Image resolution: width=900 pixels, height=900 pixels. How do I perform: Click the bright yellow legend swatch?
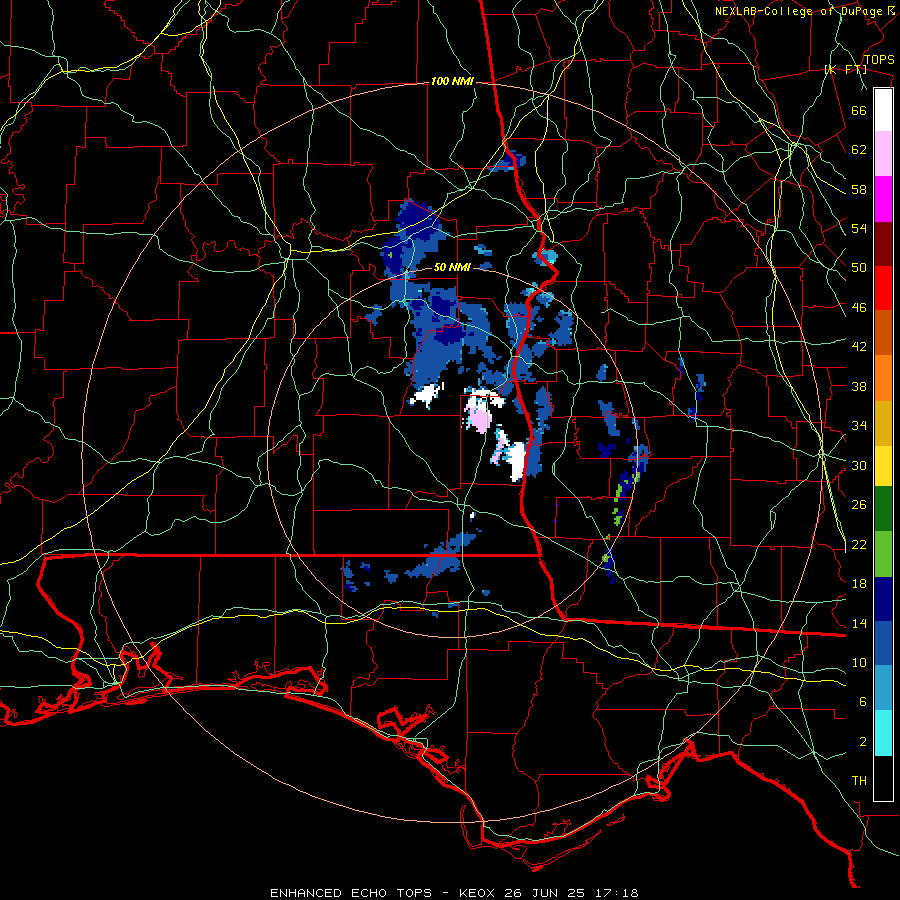pos(883,465)
